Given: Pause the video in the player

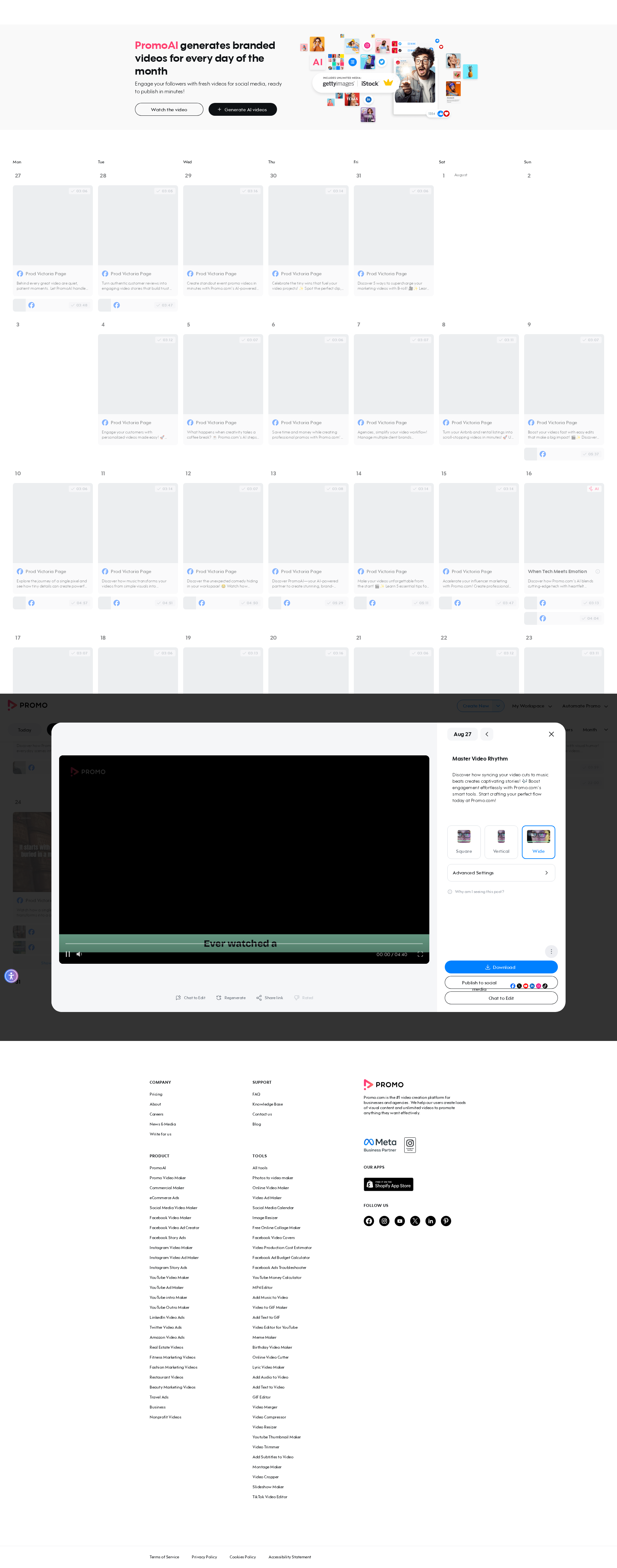Looking at the screenshot, I should tap(67, 954).
